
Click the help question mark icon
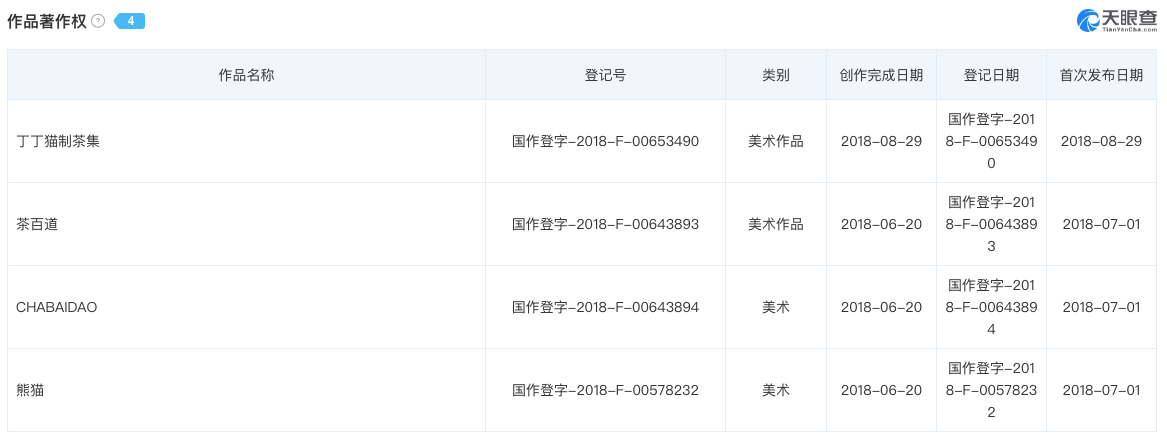[98, 21]
